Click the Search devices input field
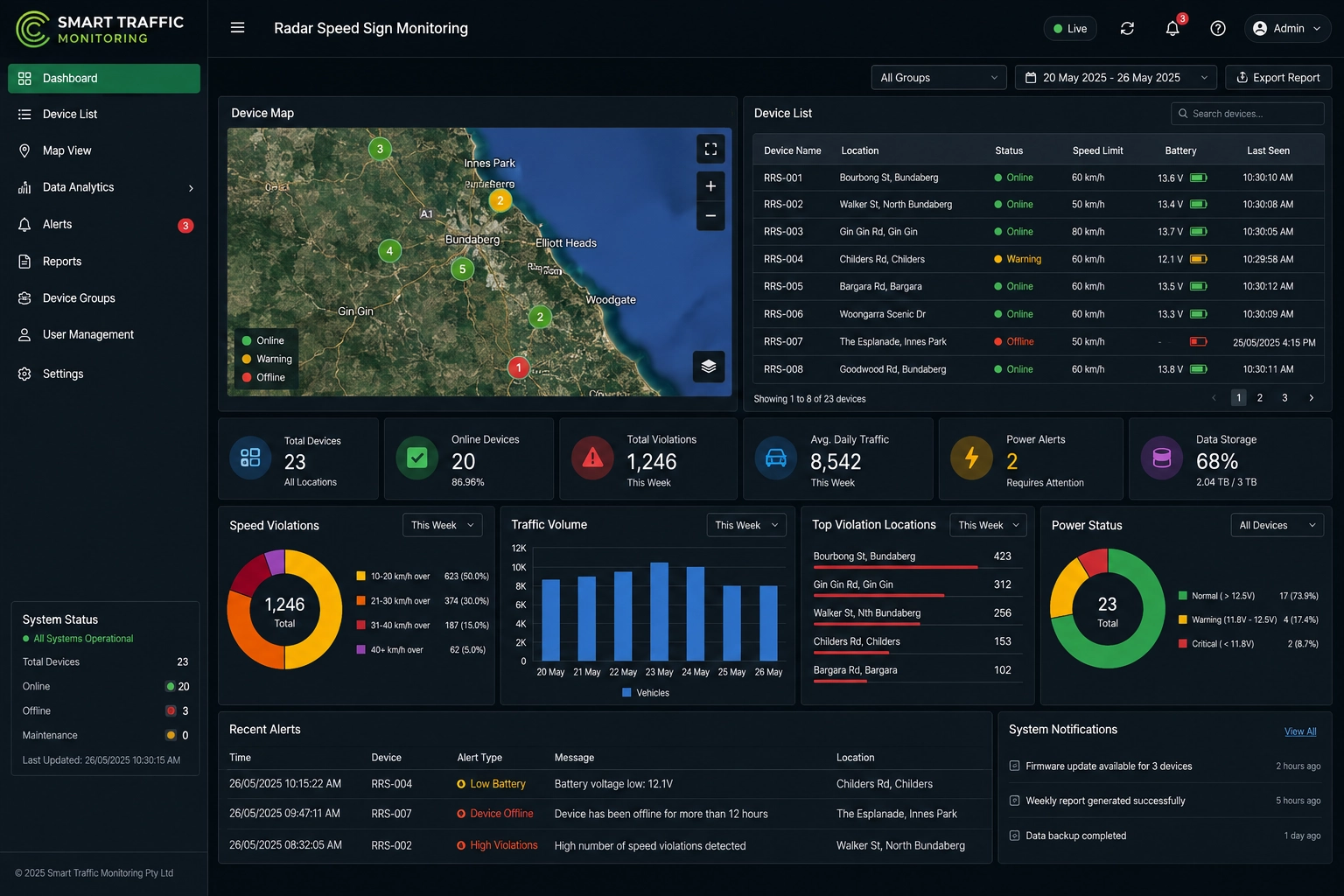This screenshot has height=896, width=1344. pos(1248,114)
